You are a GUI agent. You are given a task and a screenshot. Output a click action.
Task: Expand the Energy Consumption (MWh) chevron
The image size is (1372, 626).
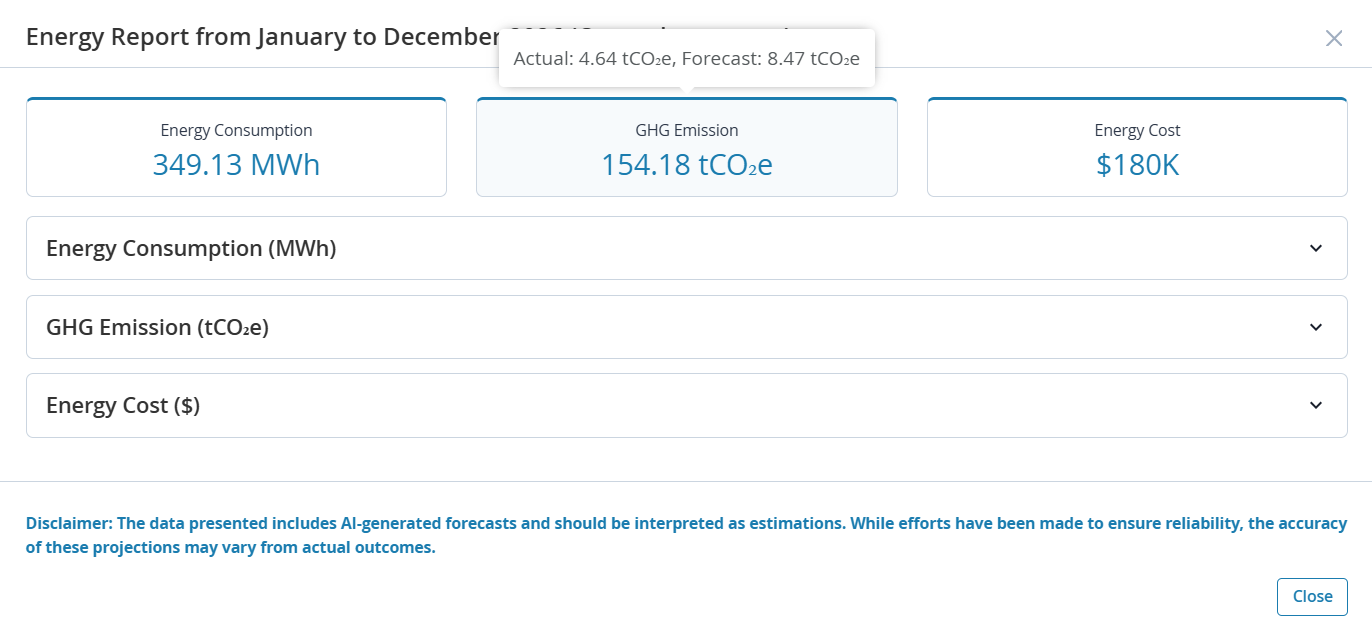1316,248
